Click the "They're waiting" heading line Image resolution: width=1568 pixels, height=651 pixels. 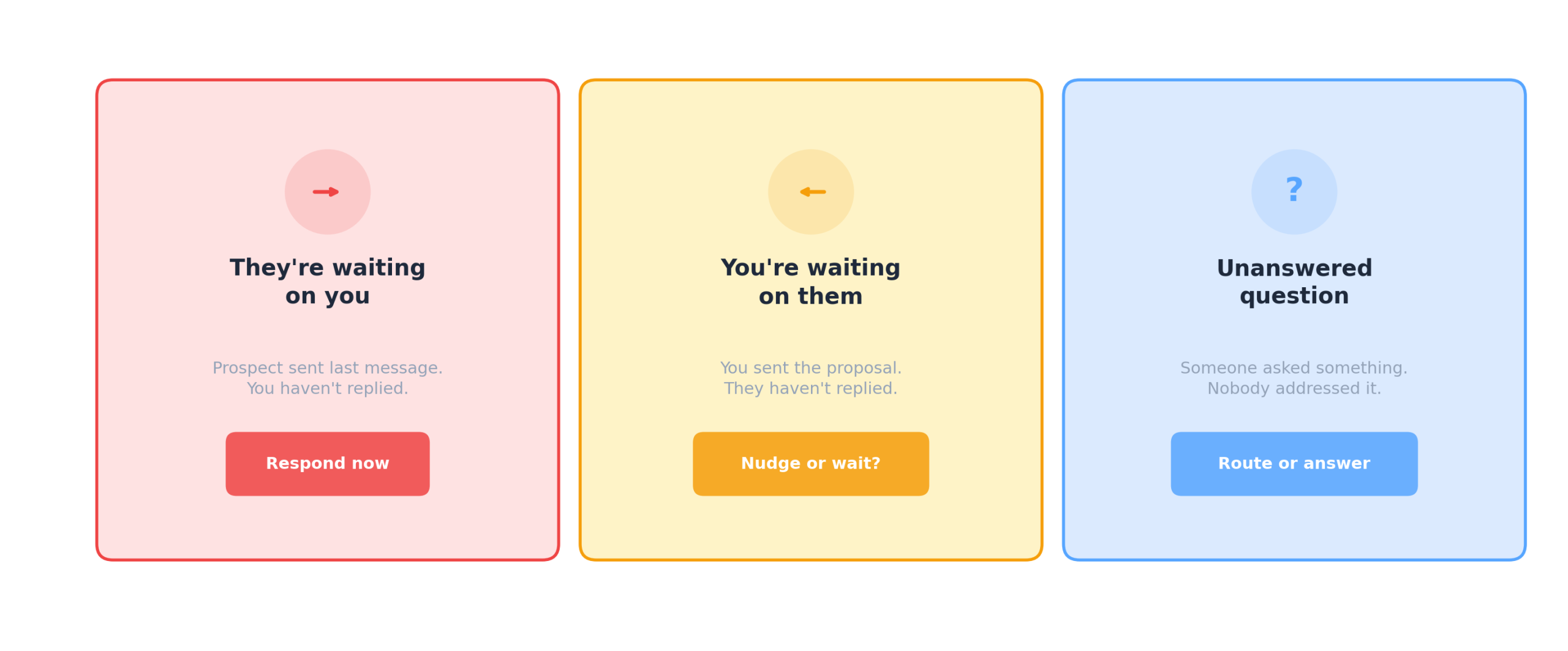tap(327, 268)
